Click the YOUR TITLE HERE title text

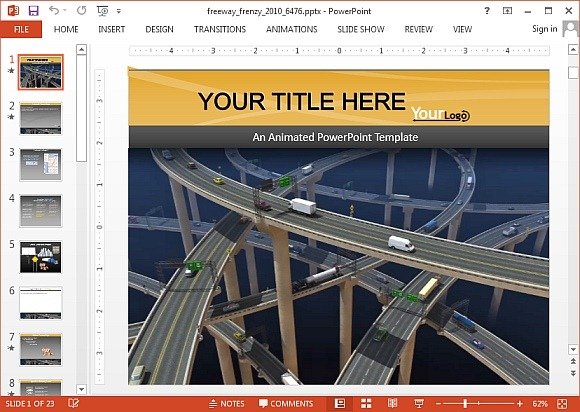(x=302, y=101)
